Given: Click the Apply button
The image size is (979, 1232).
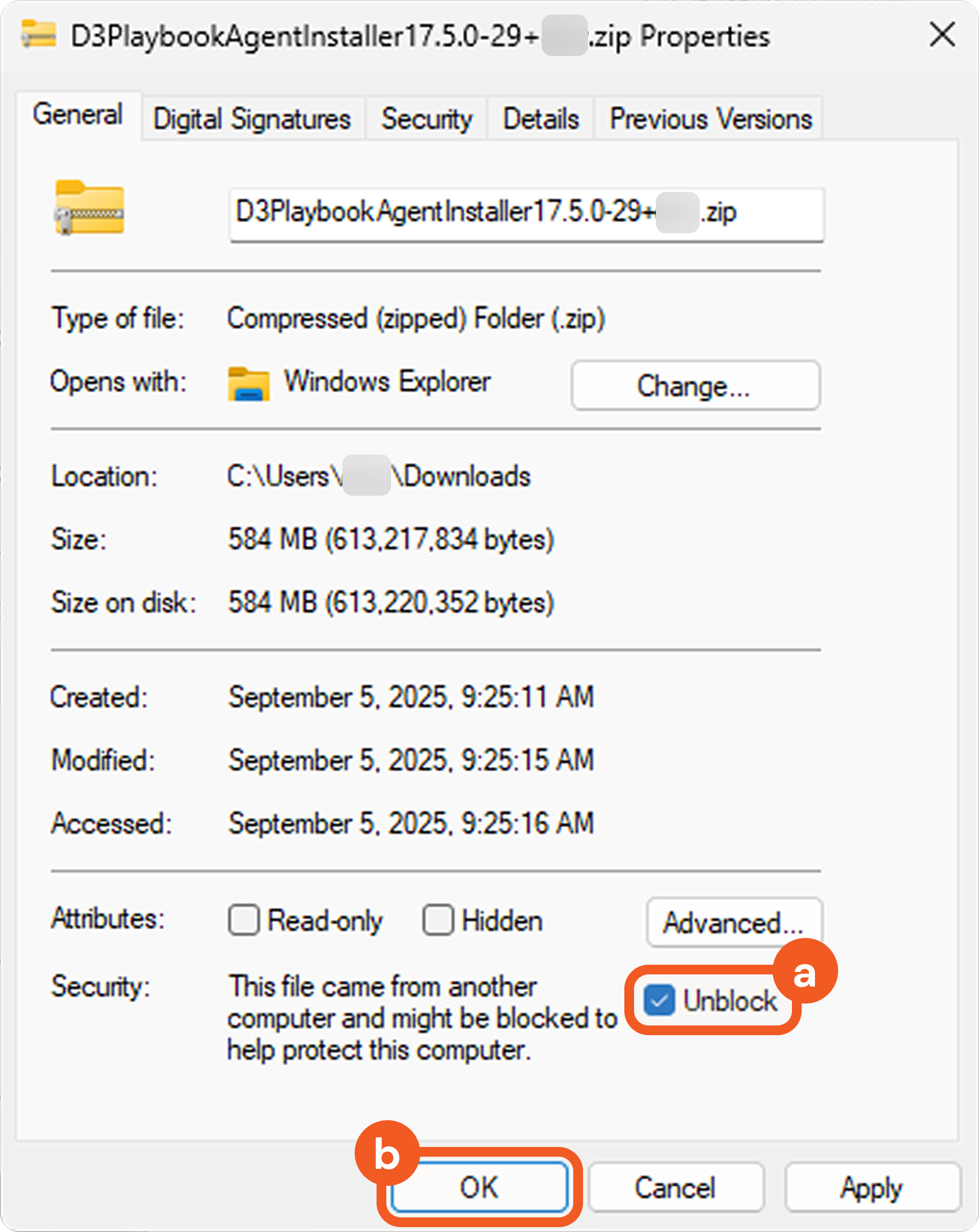Looking at the screenshot, I should [872, 1188].
